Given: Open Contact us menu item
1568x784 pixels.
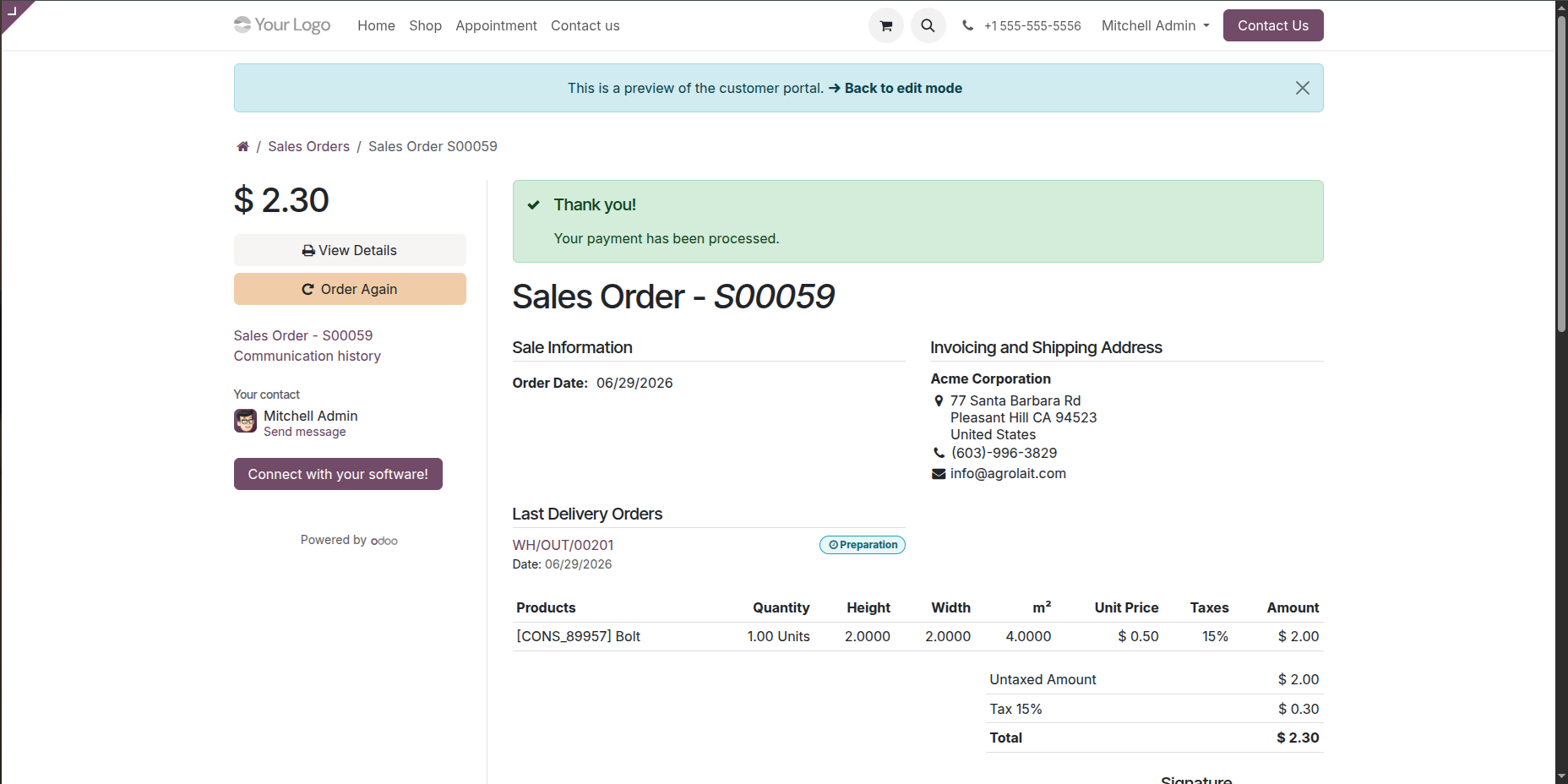Looking at the screenshot, I should tap(585, 25).
